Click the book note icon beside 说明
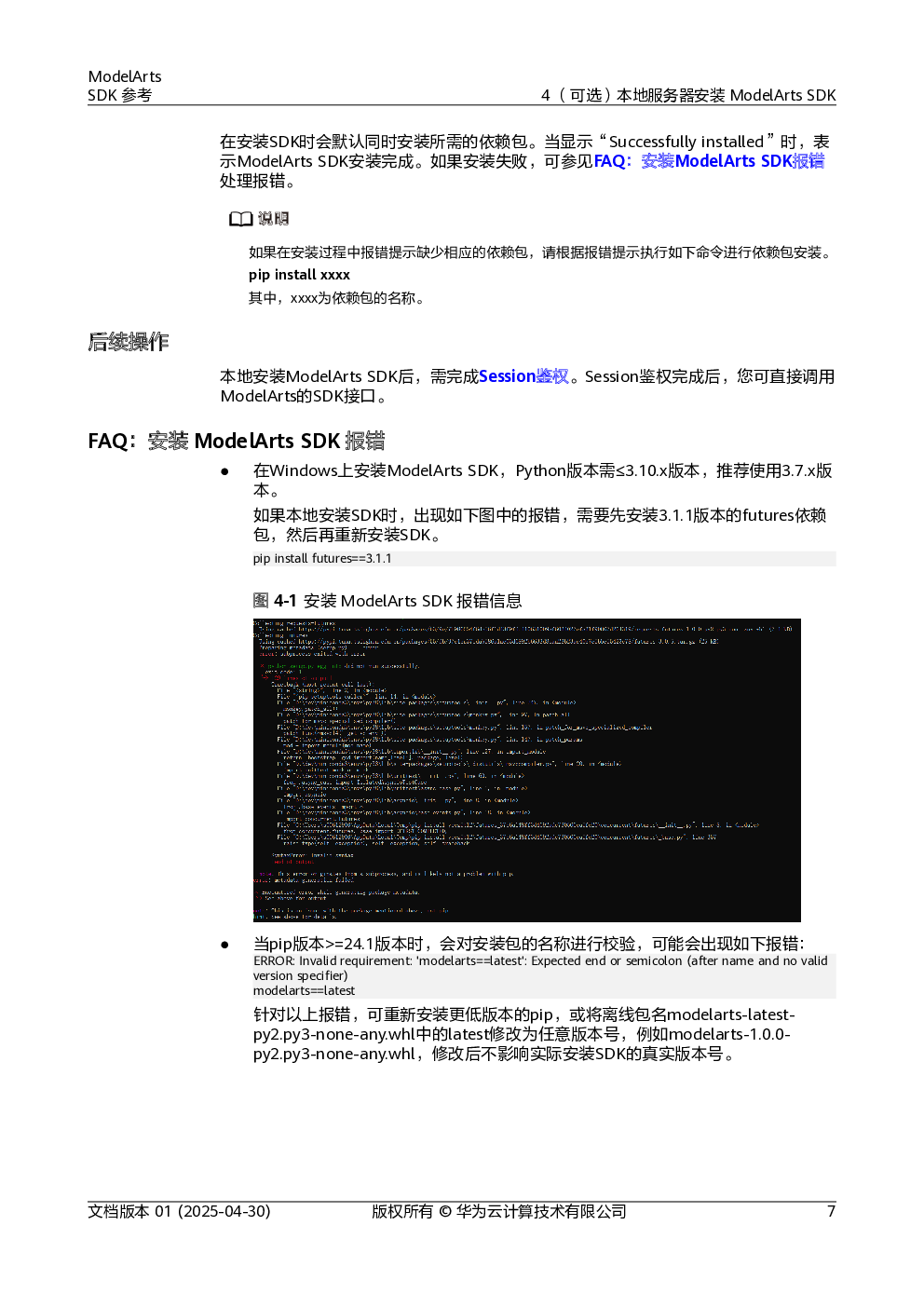Screen dimensions: 924x1307 240,219
